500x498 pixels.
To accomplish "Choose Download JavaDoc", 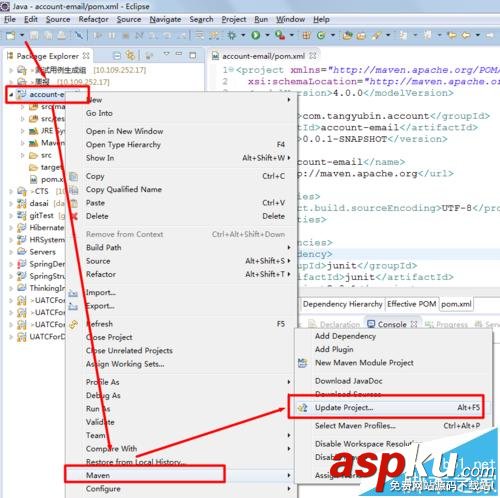I will [x=393, y=381].
